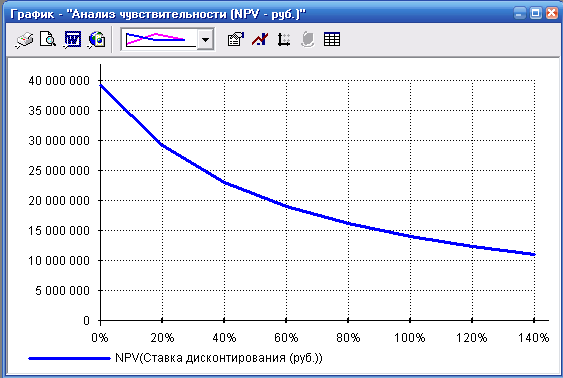The height and width of the screenshot is (378, 563).
Task: Click the greyed-out 3D shape icon
Action: point(308,39)
